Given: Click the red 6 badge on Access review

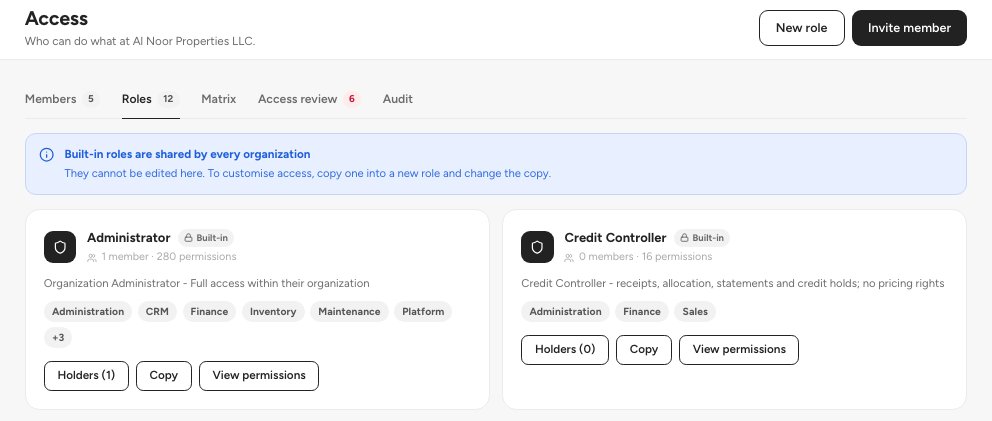Looking at the screenshot, I should [352, 99].
